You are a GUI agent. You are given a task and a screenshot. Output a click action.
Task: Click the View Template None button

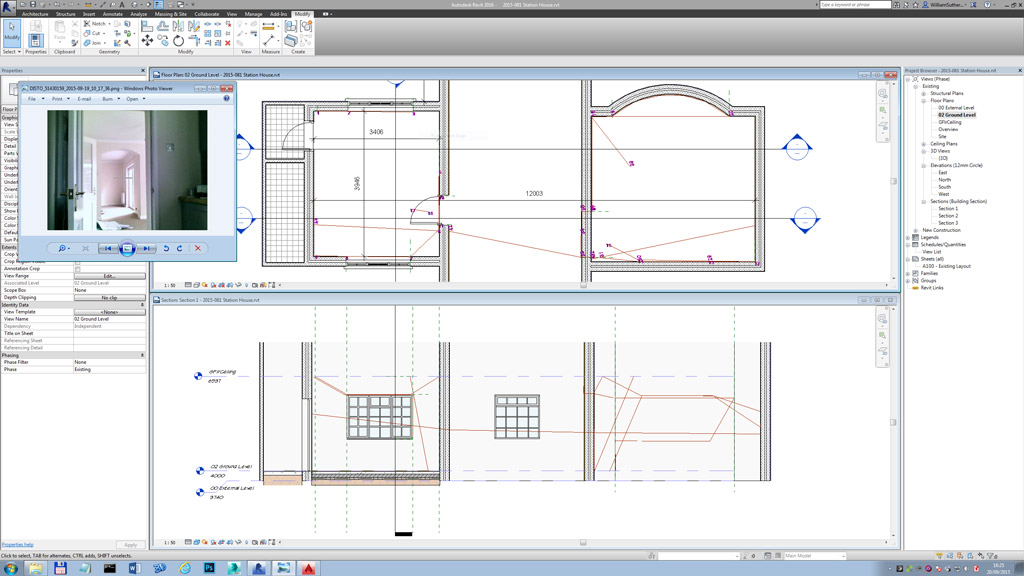(x=110, y=312)
